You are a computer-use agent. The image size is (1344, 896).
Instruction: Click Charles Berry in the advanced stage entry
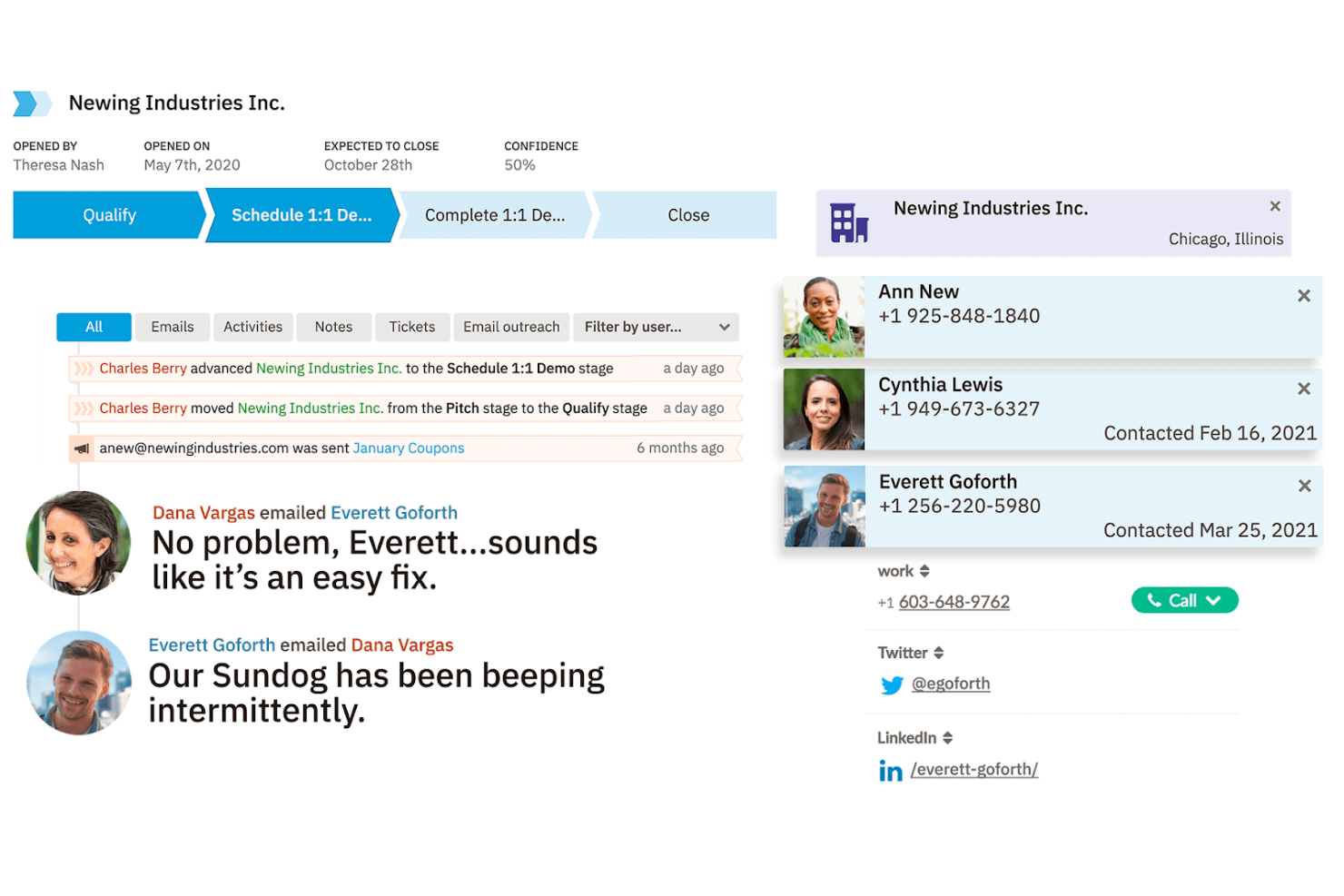click(143, 369)
